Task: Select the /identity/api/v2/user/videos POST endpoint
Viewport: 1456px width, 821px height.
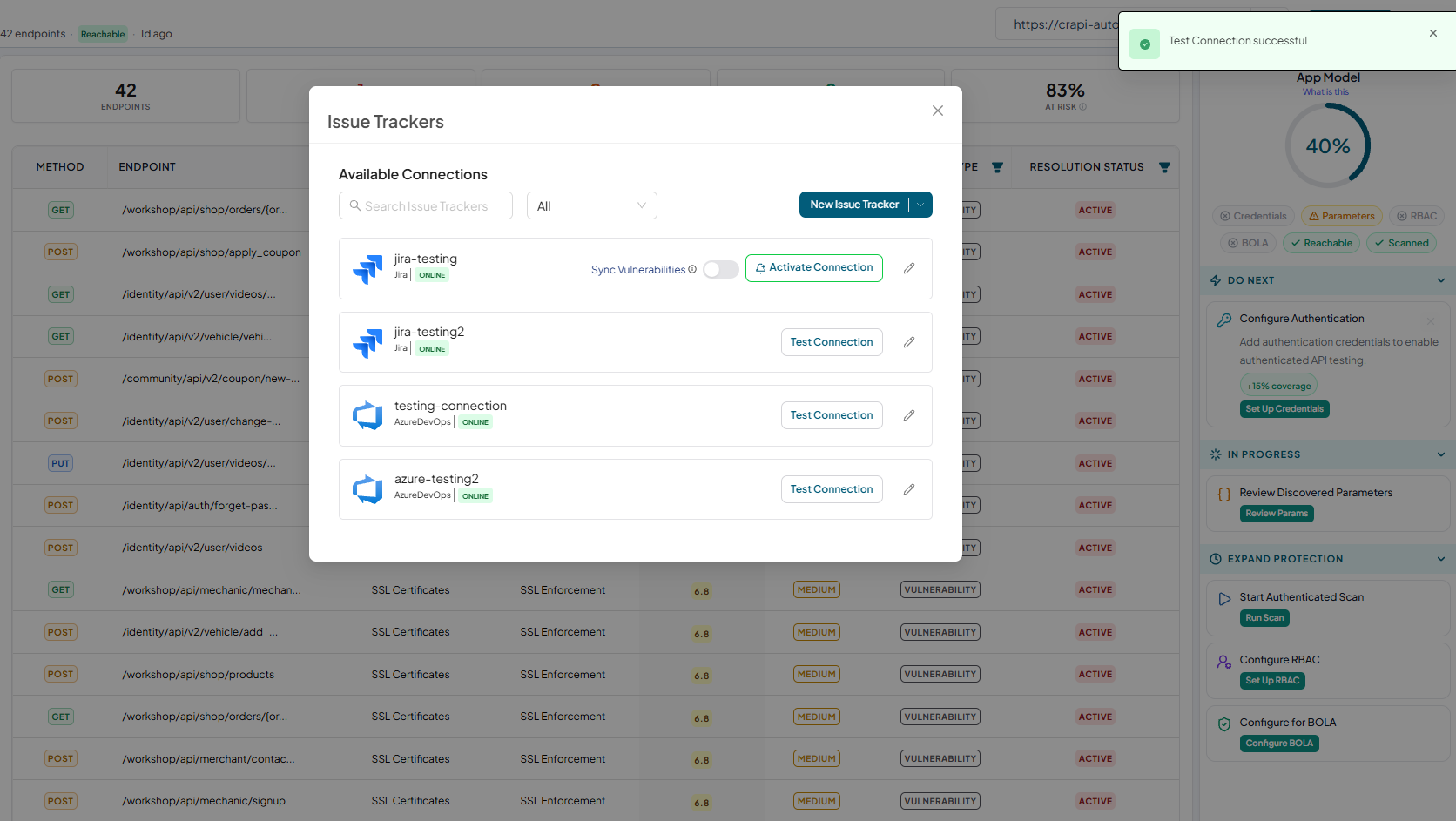Action: click(192, 548)
